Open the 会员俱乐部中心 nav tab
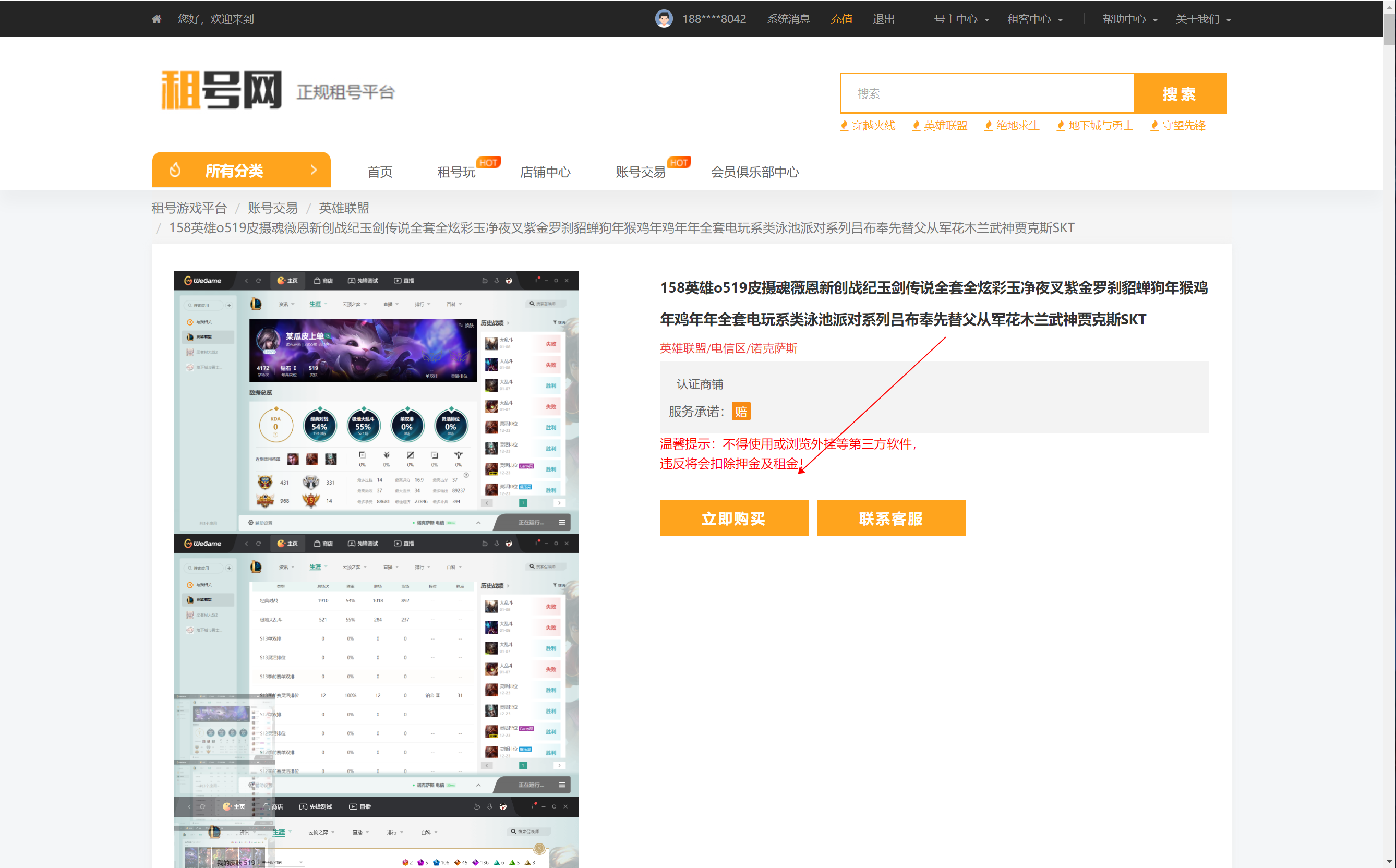This screenshot has width=1396, height=868. 755,172
